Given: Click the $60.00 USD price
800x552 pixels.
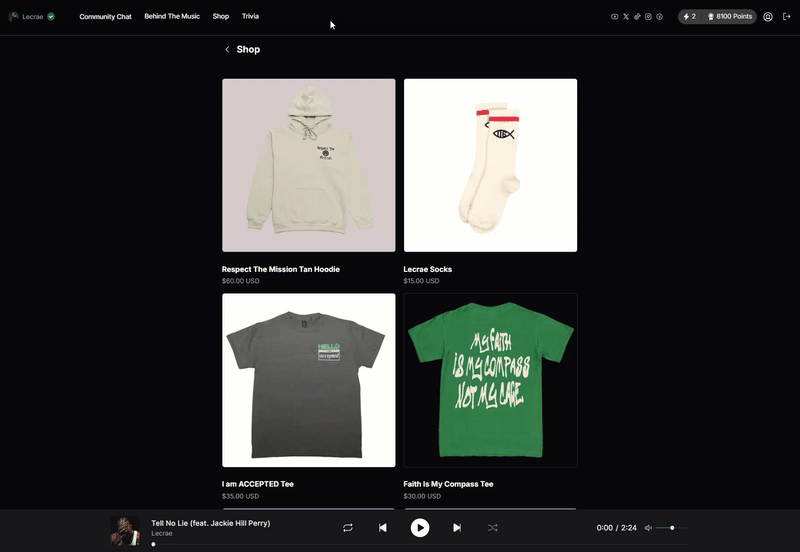Looking at the screenshot, I should pyautogui.click(x=240, y=281).
